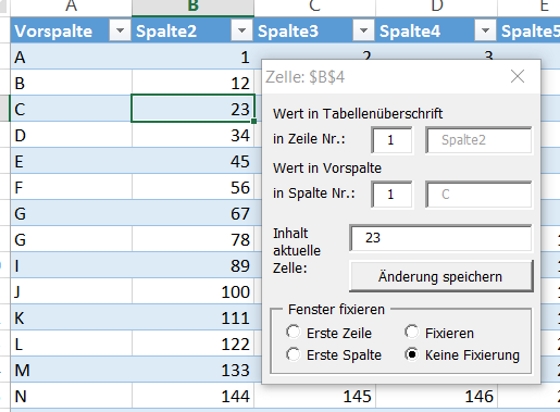Select the Vorspalte cell with letter E
560x412 pixels.
pyautogui.click(x=71, y=161)
